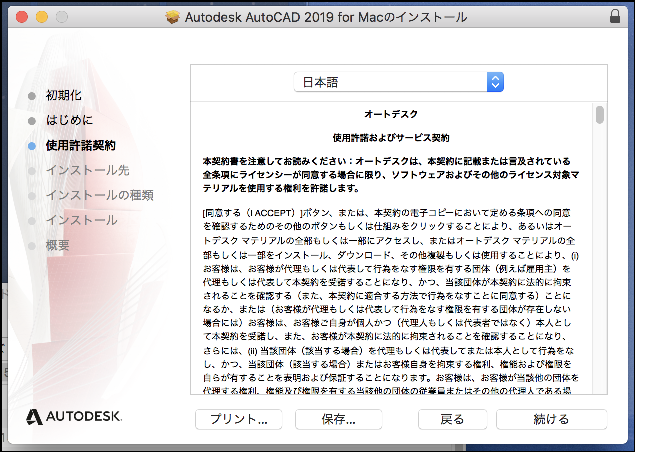This screenshot has height=472, width=645.
Task: Click the プリント... button
Action: tap(239, 419)
